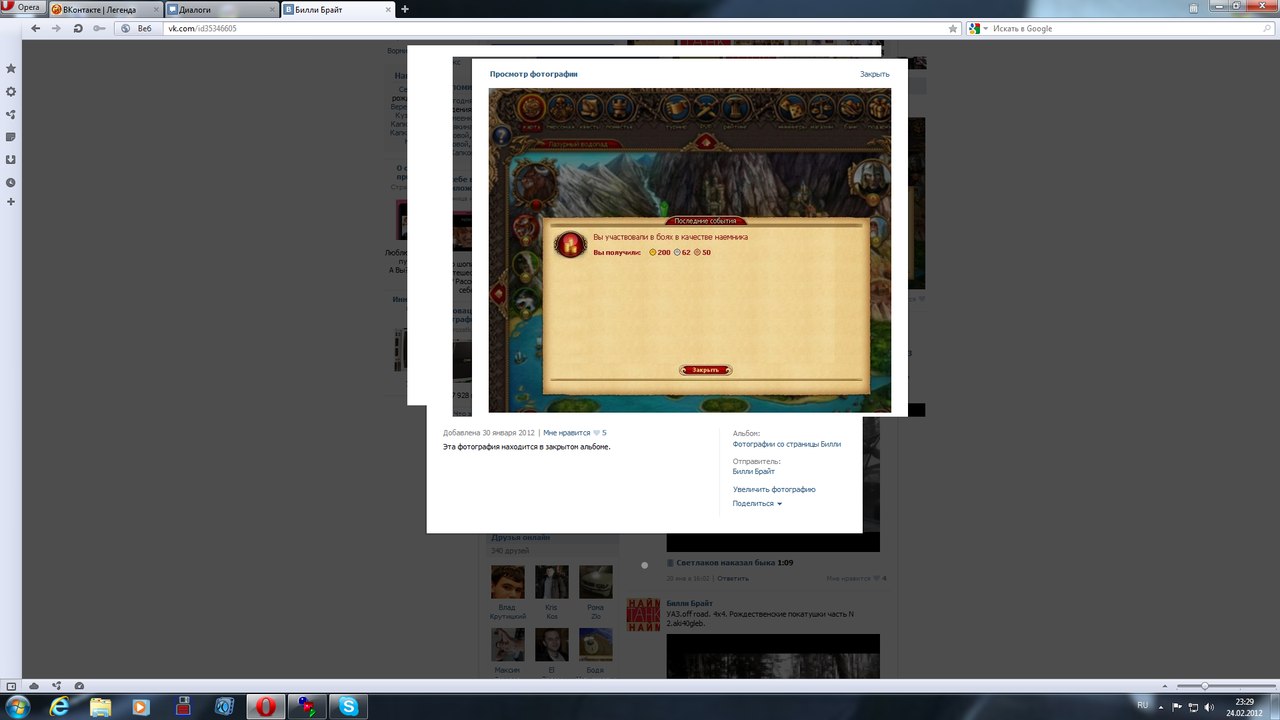
Task: Open Opera Unite panel in sidebar
Action: point(11,114)
